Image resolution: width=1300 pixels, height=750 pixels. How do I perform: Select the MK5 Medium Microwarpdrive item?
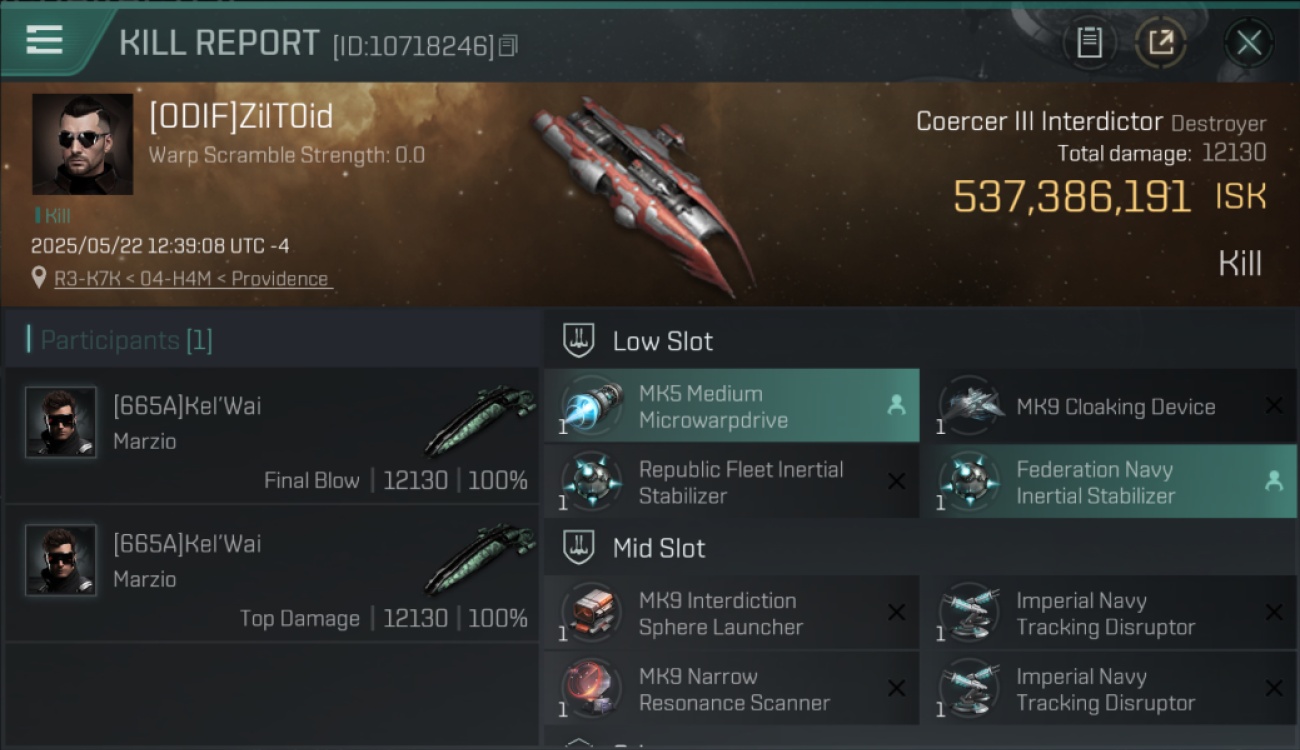[x=731, y=406]
